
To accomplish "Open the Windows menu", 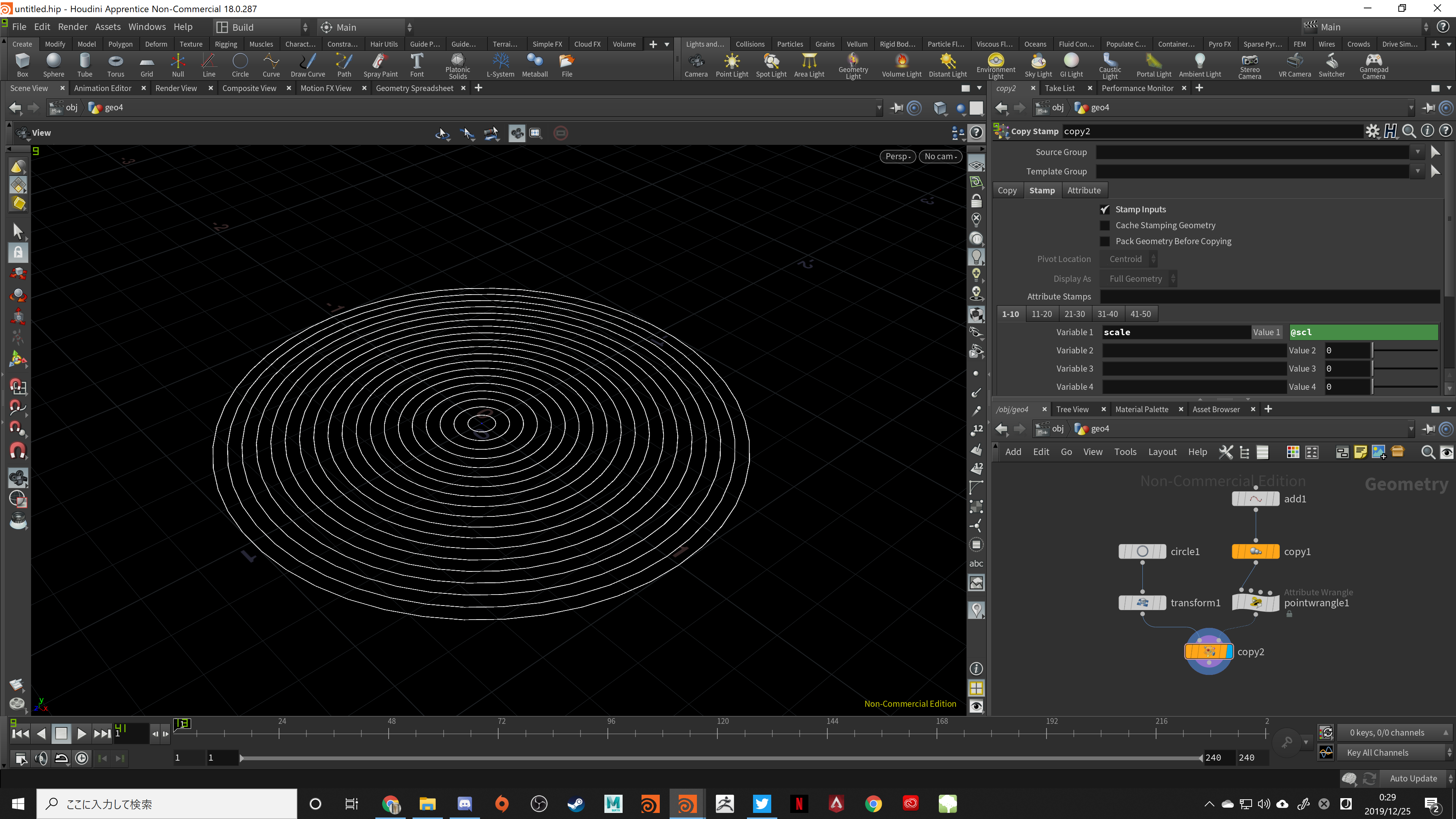I will point(146,27).
